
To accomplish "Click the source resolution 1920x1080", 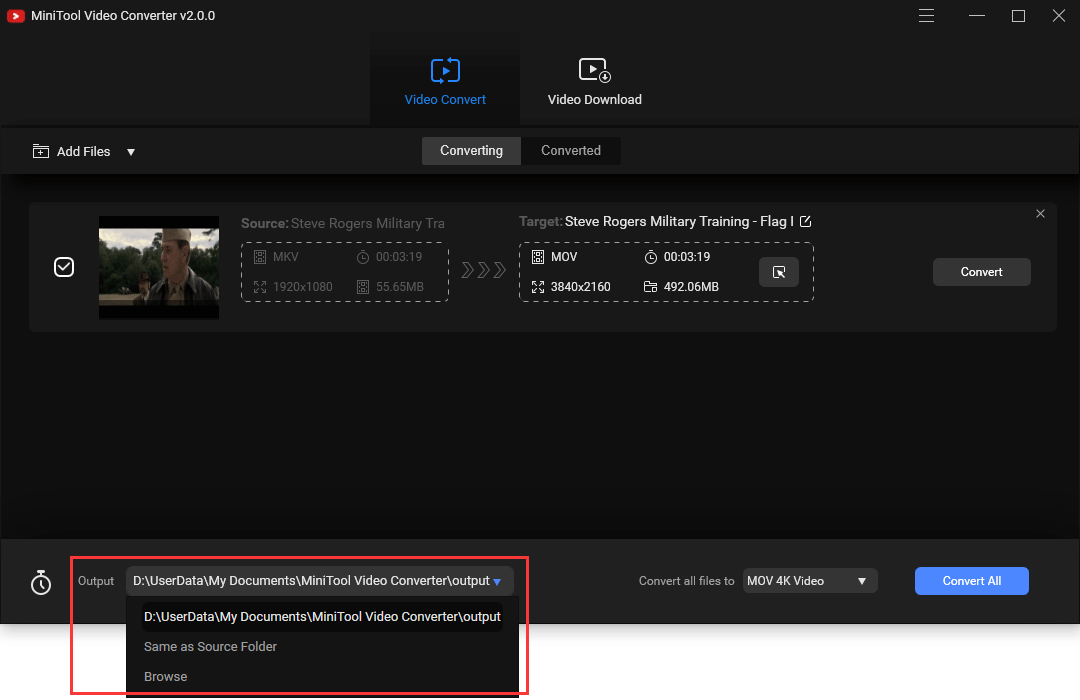I will point(302,287).
